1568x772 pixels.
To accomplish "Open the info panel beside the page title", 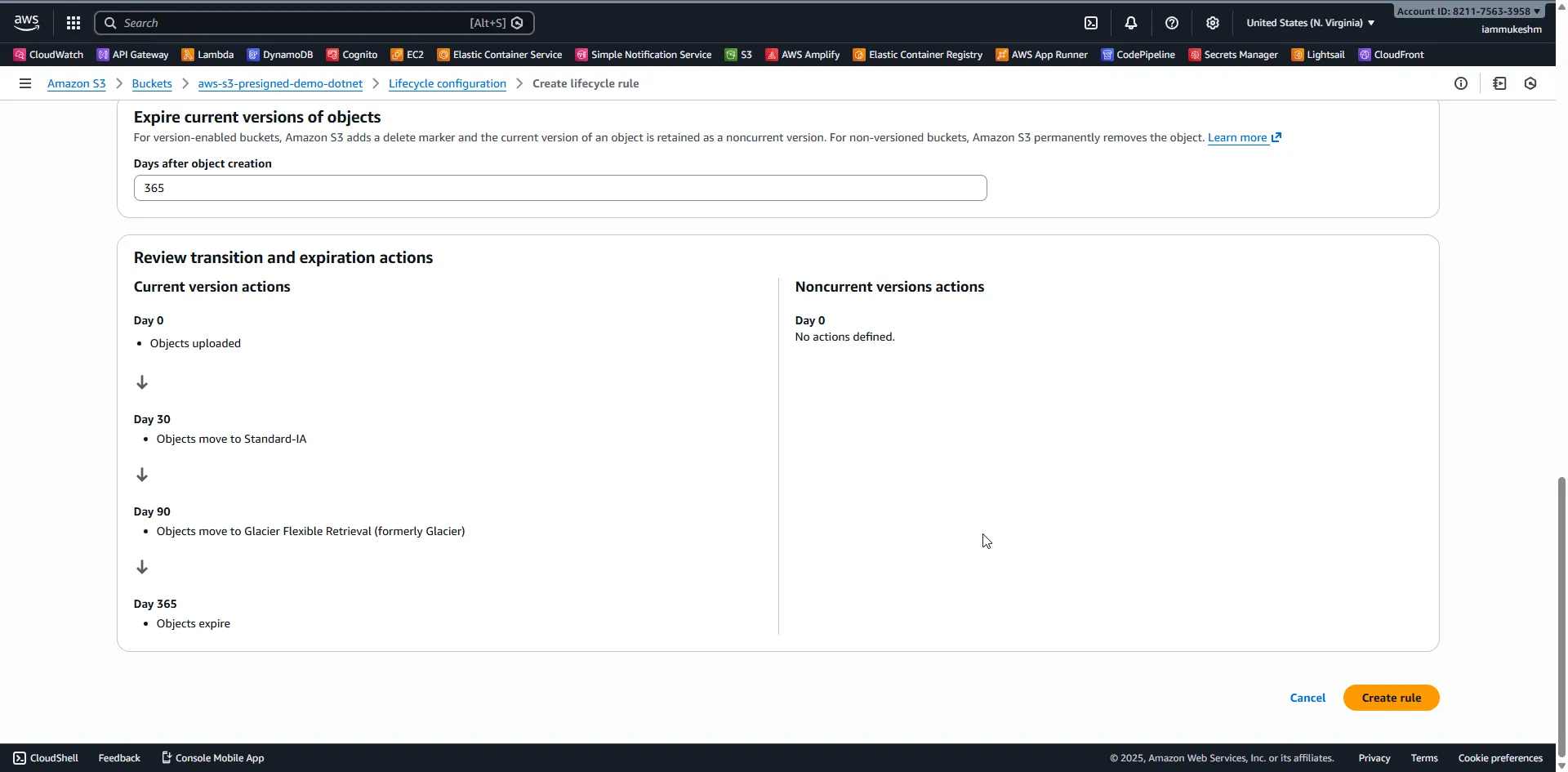I will (1461, 83).
